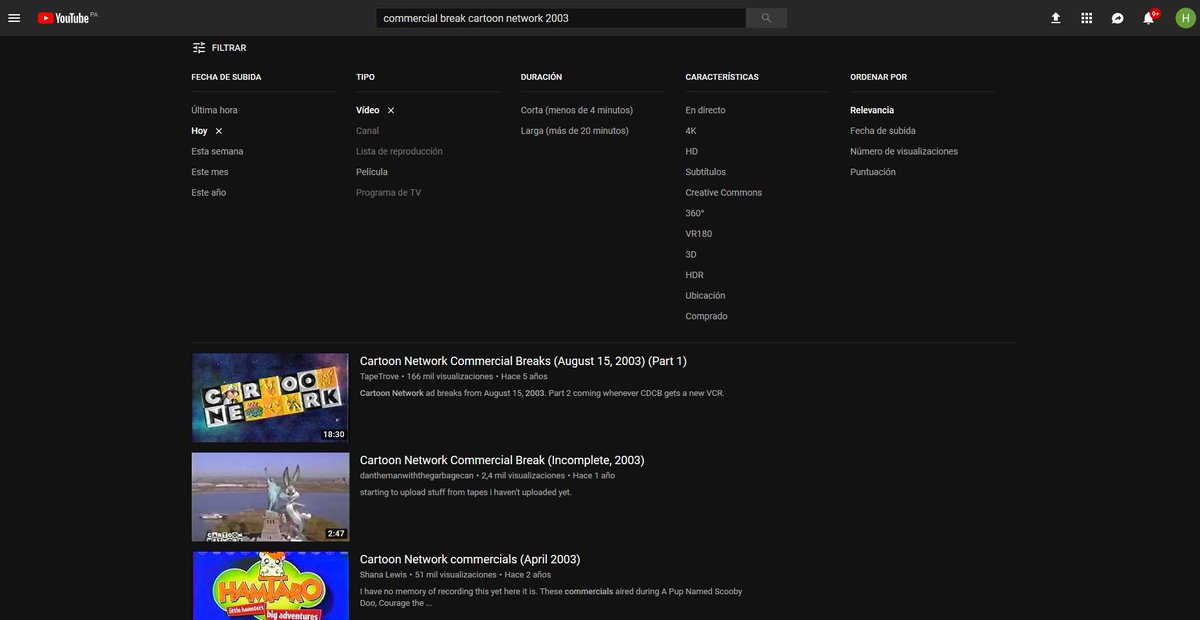The height and width of the screenshot is (620, 1200).
Task: Sort results by Fecha de subida
Action: (883, 131)
